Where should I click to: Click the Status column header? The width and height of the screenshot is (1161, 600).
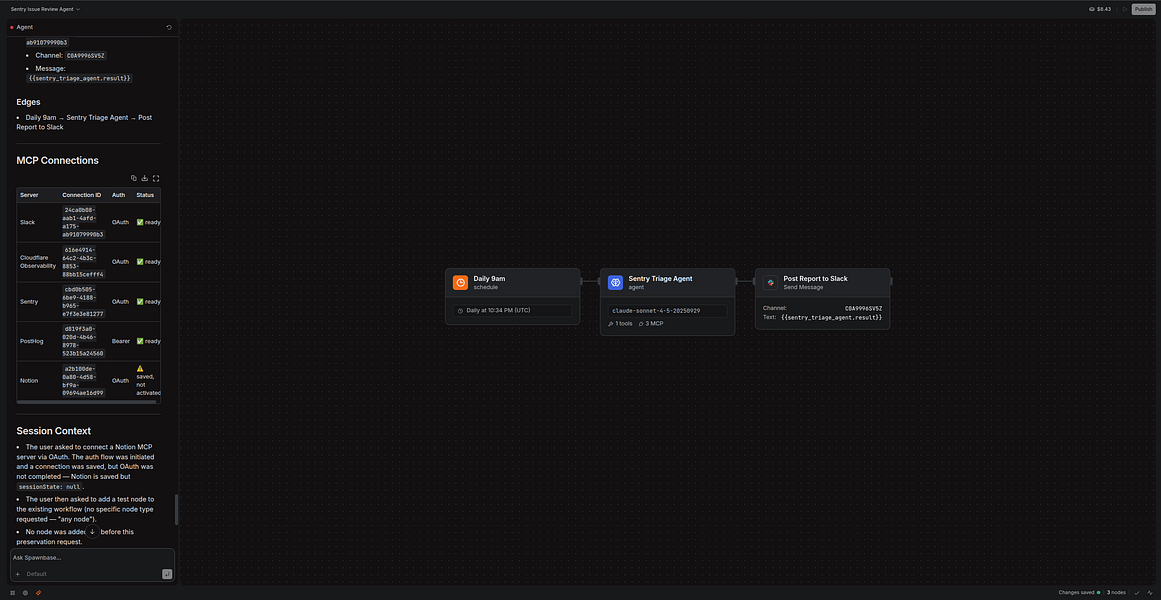[x=147, y=195]
